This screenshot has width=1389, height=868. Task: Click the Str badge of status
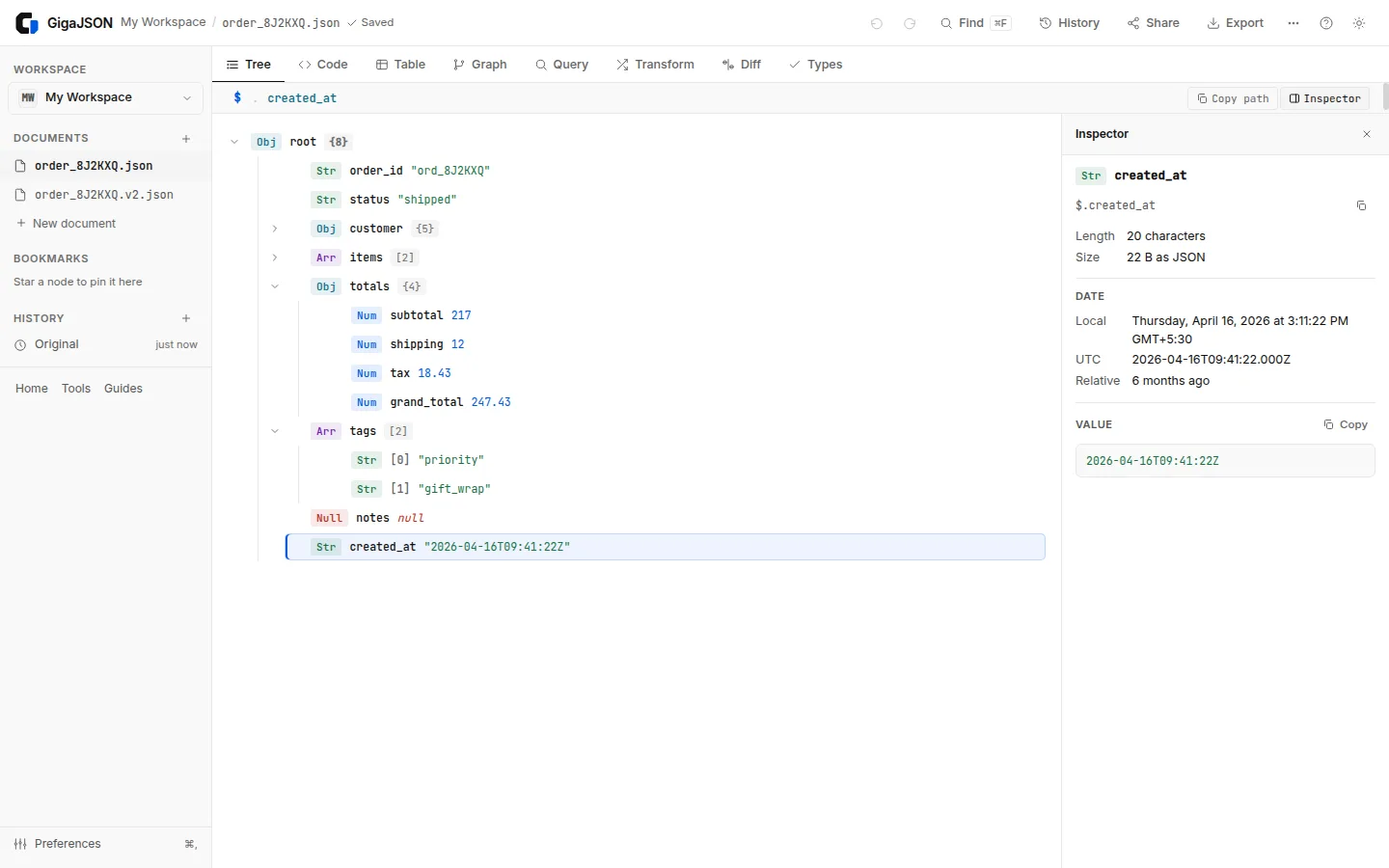tap(326, 200)
